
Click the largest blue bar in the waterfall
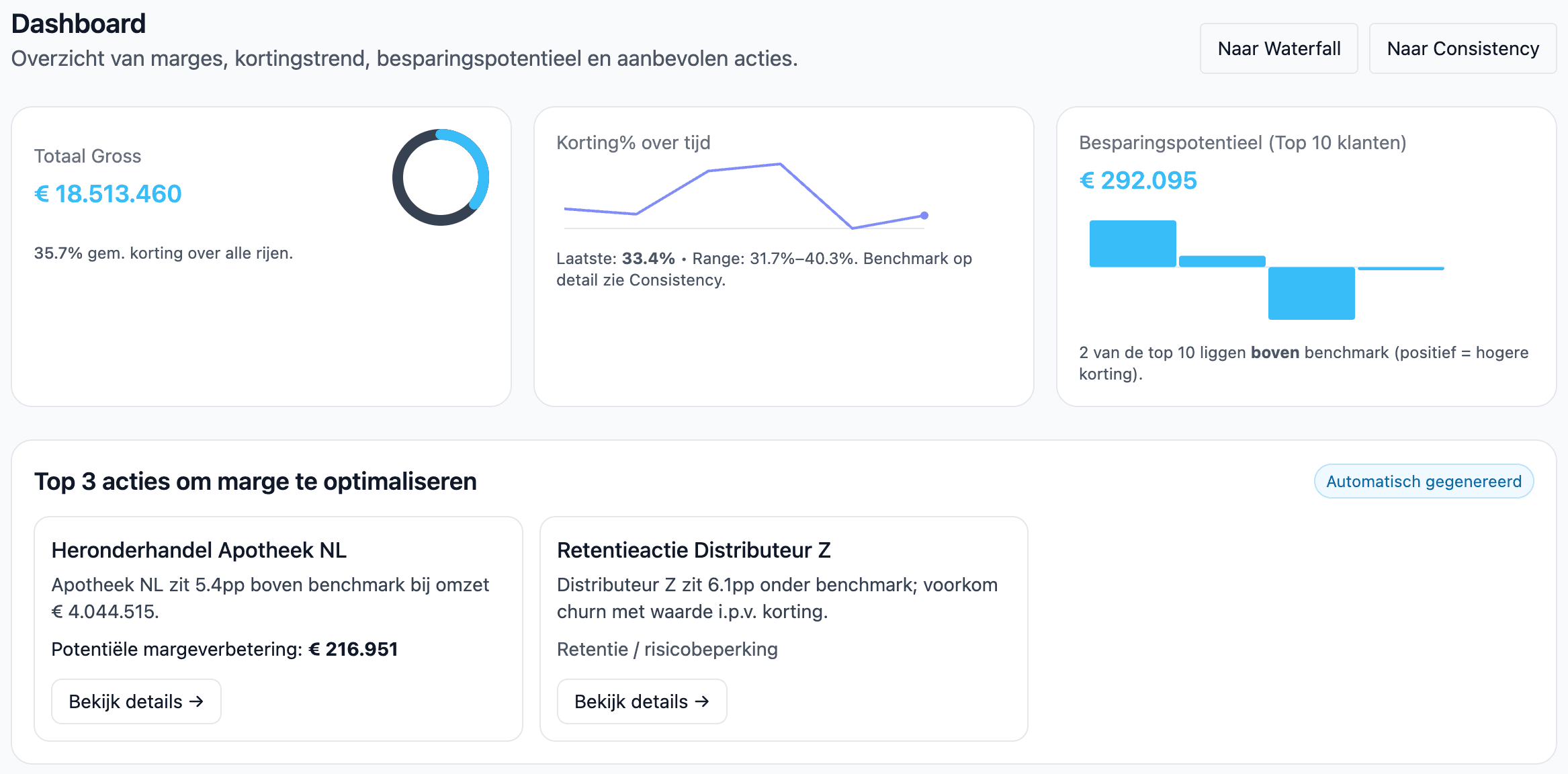point(1132,242)
